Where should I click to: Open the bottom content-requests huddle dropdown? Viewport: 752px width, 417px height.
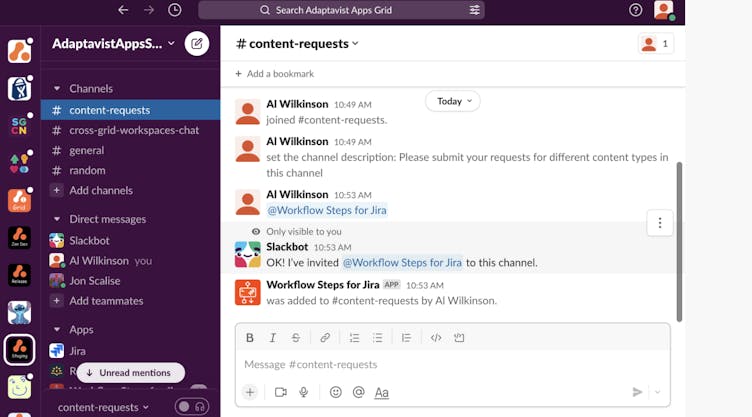coord(104,407)
